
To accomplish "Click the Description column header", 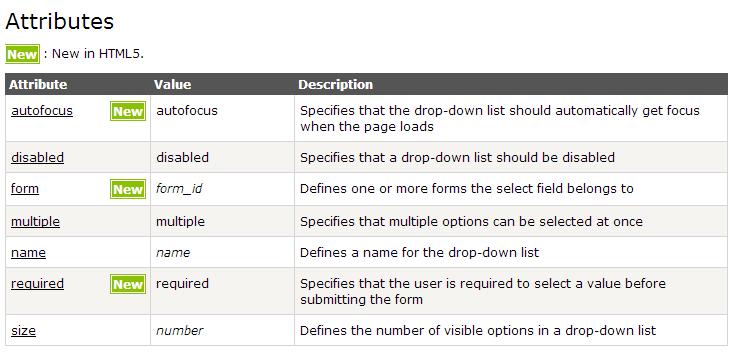I will click(x=336, y=85).
